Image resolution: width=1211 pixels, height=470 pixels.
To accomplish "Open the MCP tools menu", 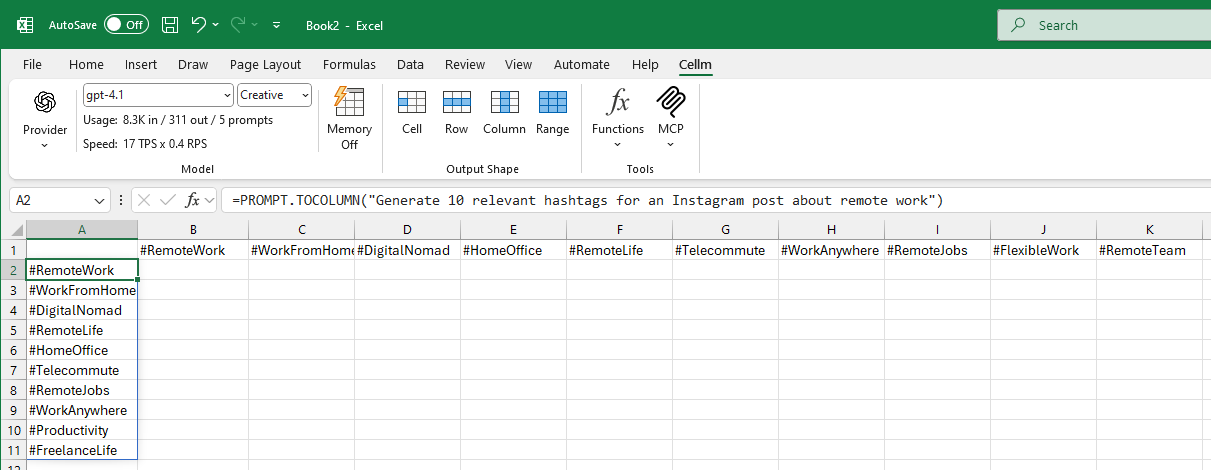I will pyautogui.click(x=670, y=118).
